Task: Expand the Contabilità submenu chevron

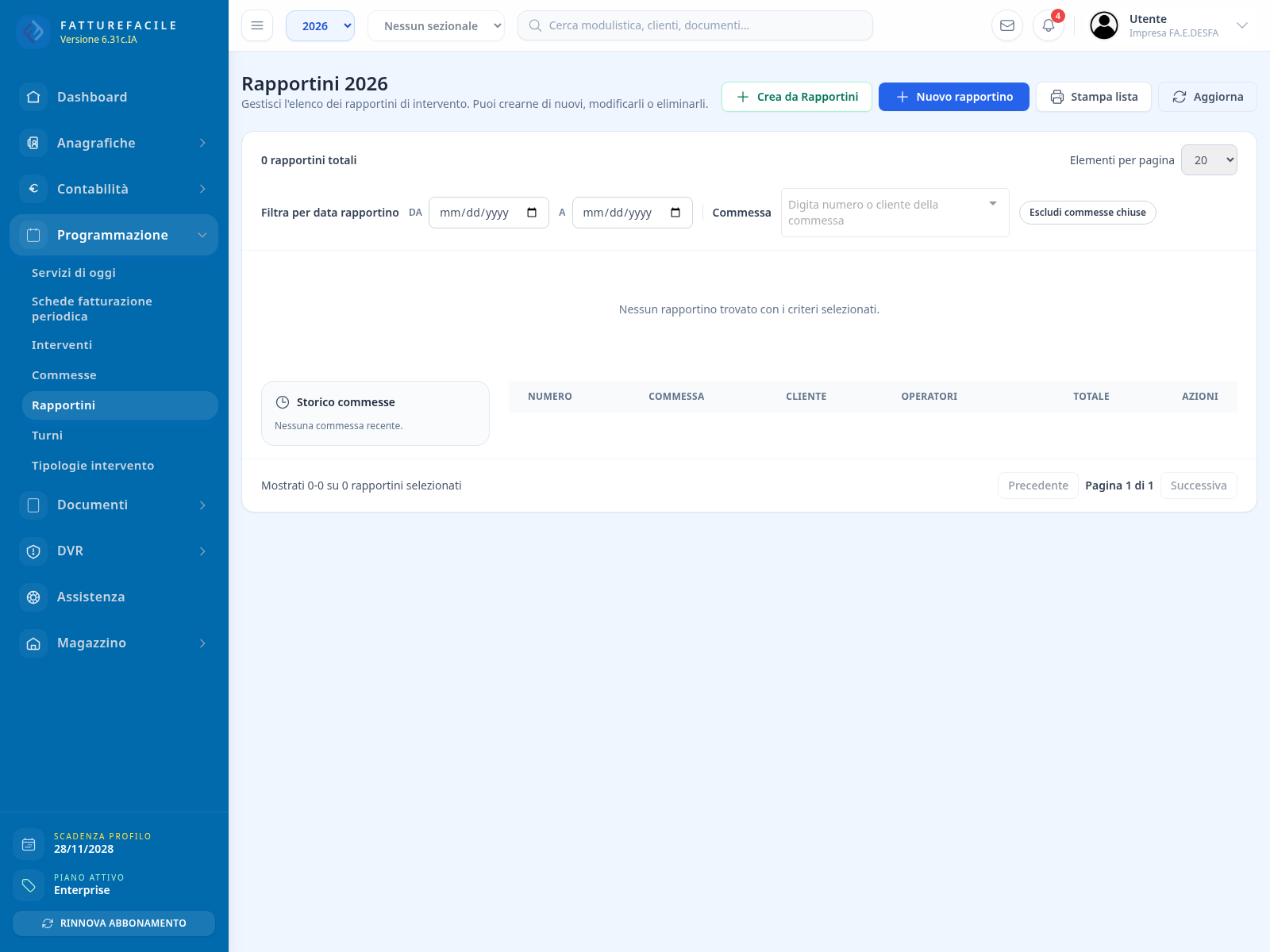Action: tap(202, 189)
